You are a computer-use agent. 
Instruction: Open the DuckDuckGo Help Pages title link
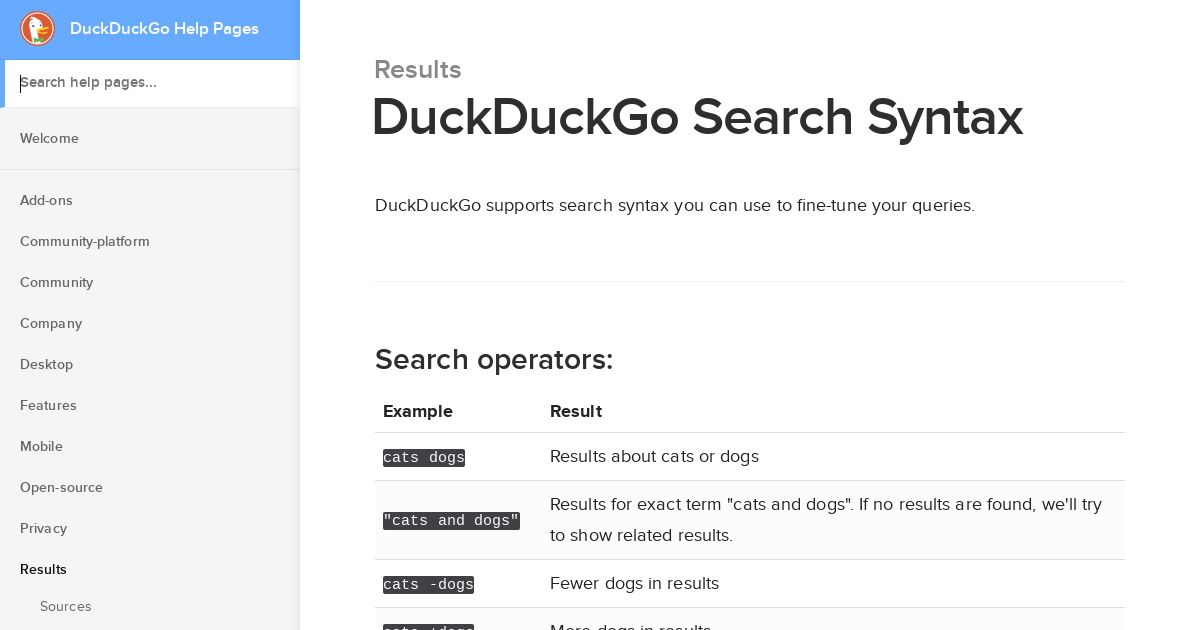[164, 29]
